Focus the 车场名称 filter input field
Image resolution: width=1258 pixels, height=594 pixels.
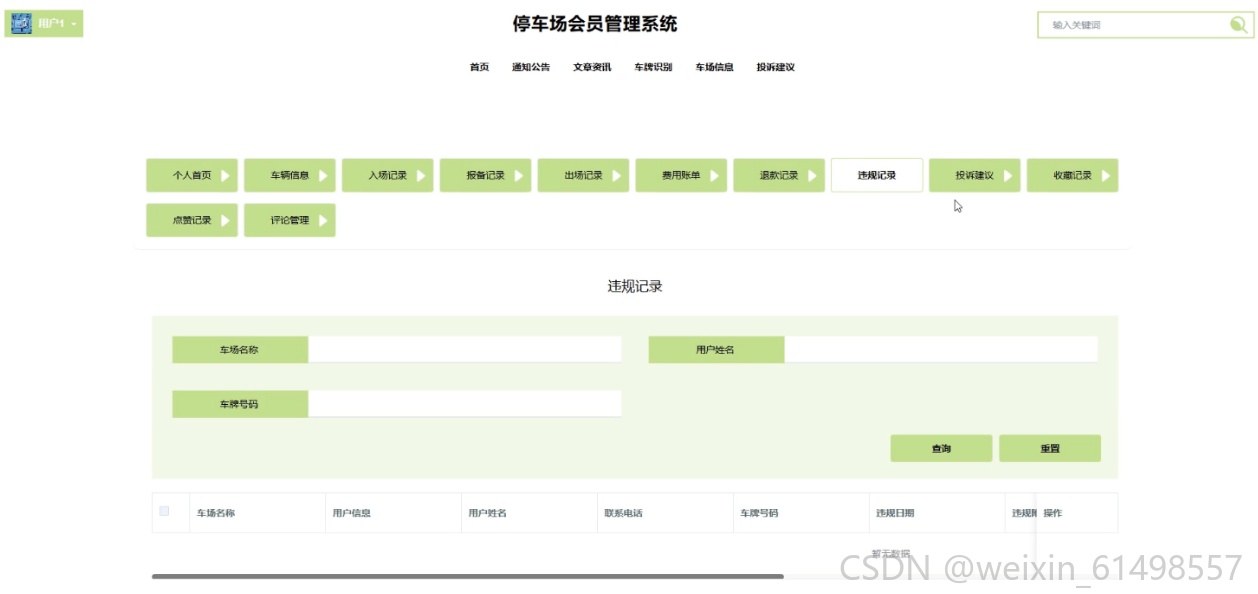tap(465, 350)
